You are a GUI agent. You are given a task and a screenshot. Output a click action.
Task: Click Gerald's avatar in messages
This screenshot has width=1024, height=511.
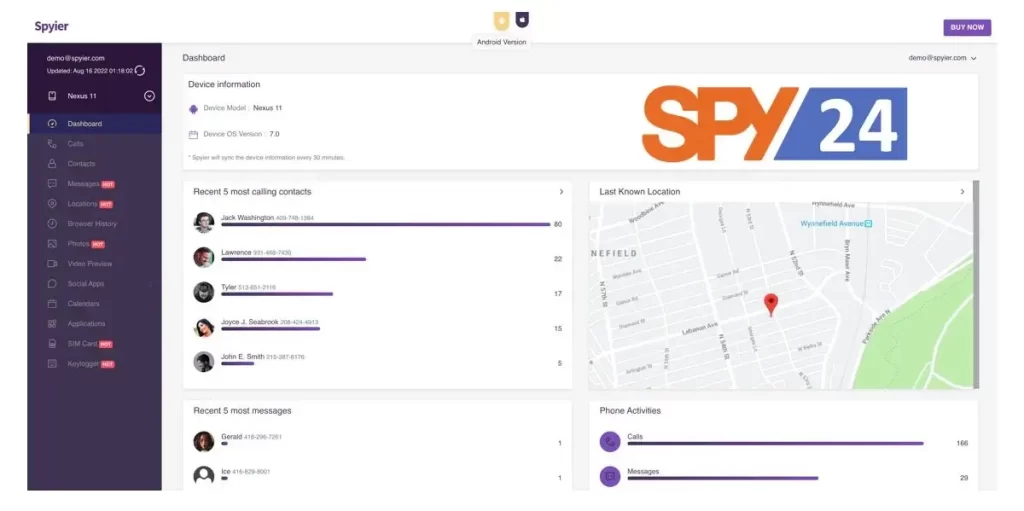point(204,442)
